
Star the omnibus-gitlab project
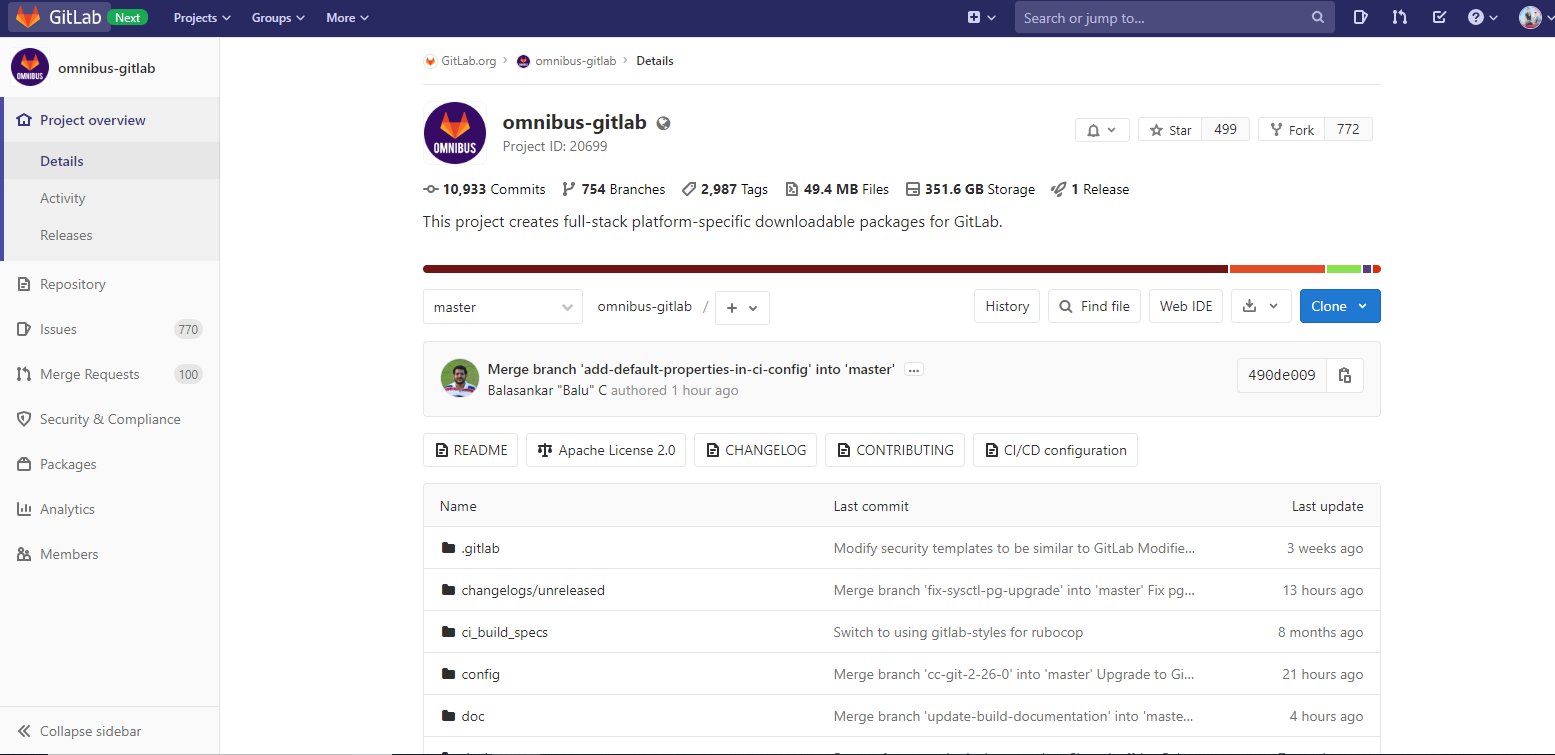pos(1170,130)
